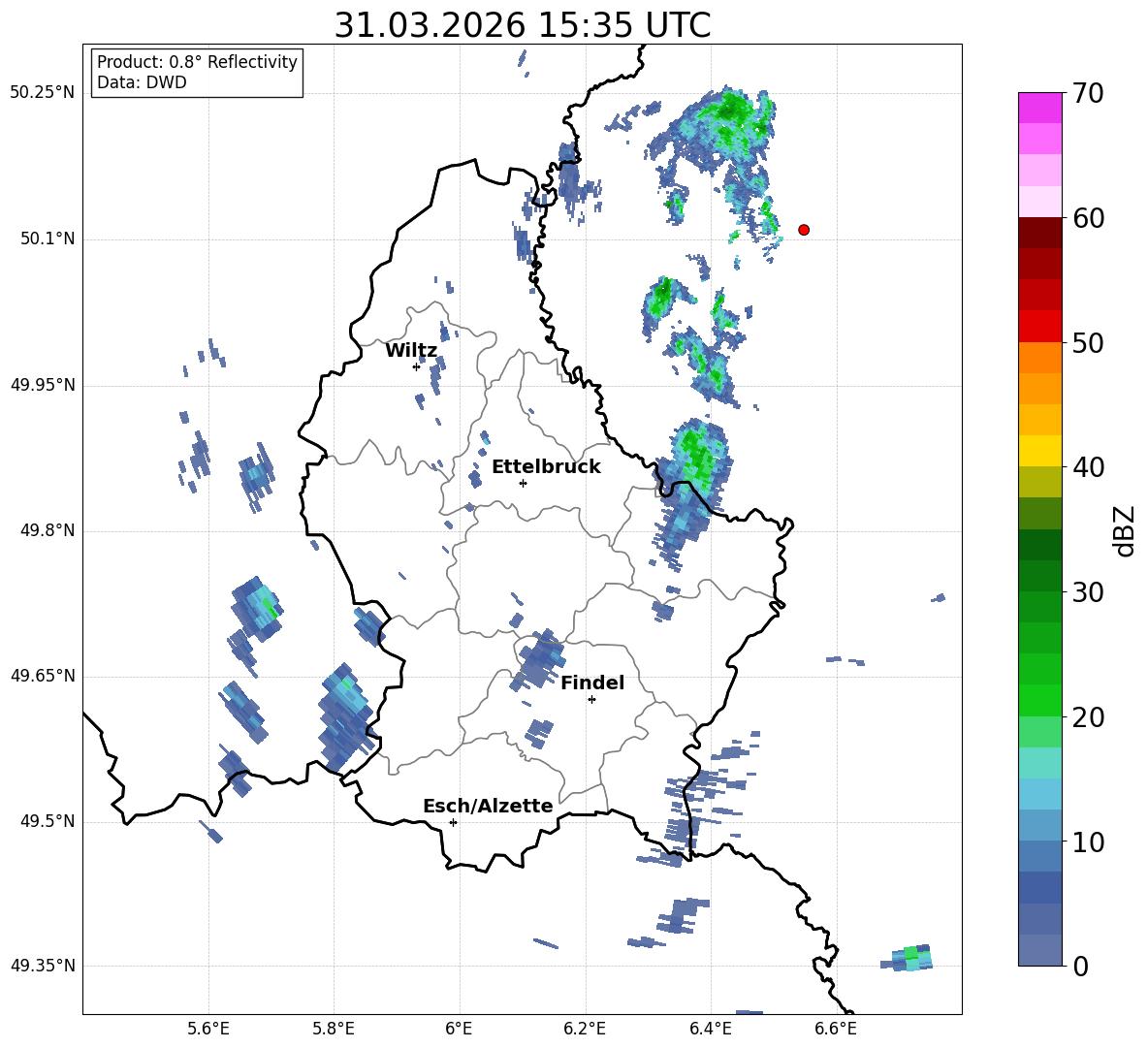Screen dimensions: 1148x1048
Task: Click the colorbar tick value 40
Action: pyautogui.click(x=1088, y=467)
